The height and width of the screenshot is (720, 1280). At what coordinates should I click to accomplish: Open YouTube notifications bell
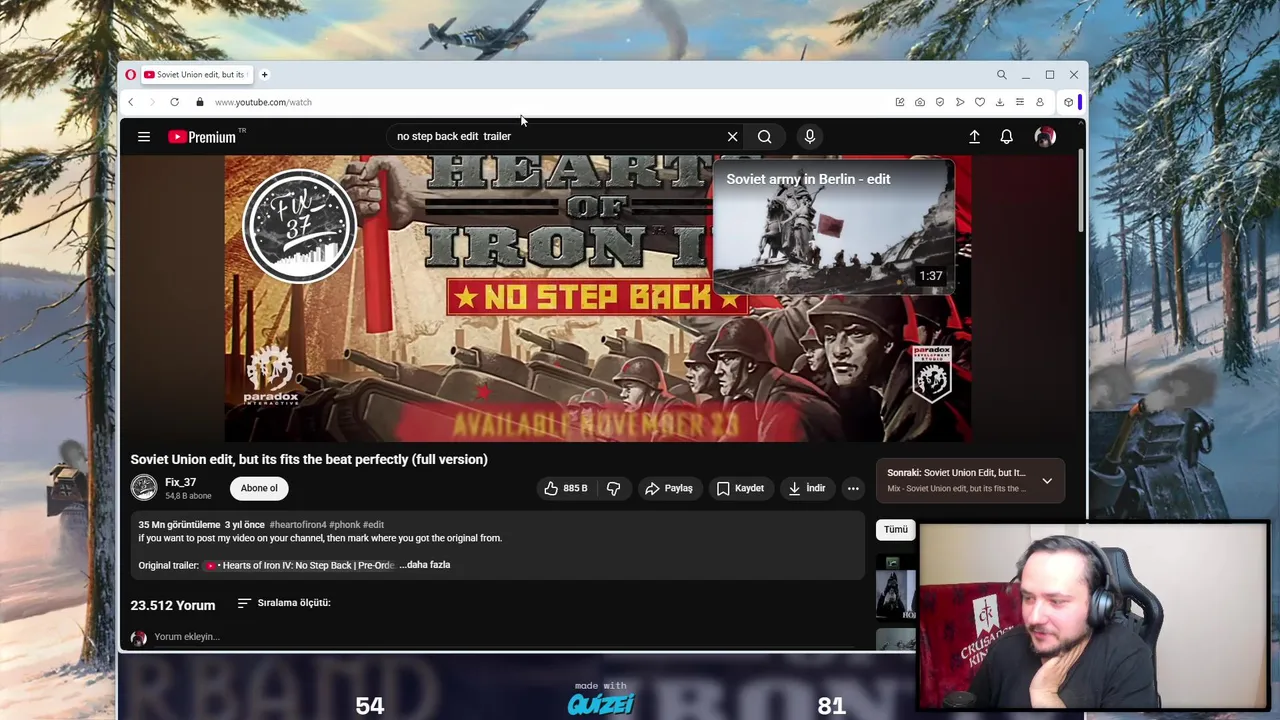click(1007, 137)
